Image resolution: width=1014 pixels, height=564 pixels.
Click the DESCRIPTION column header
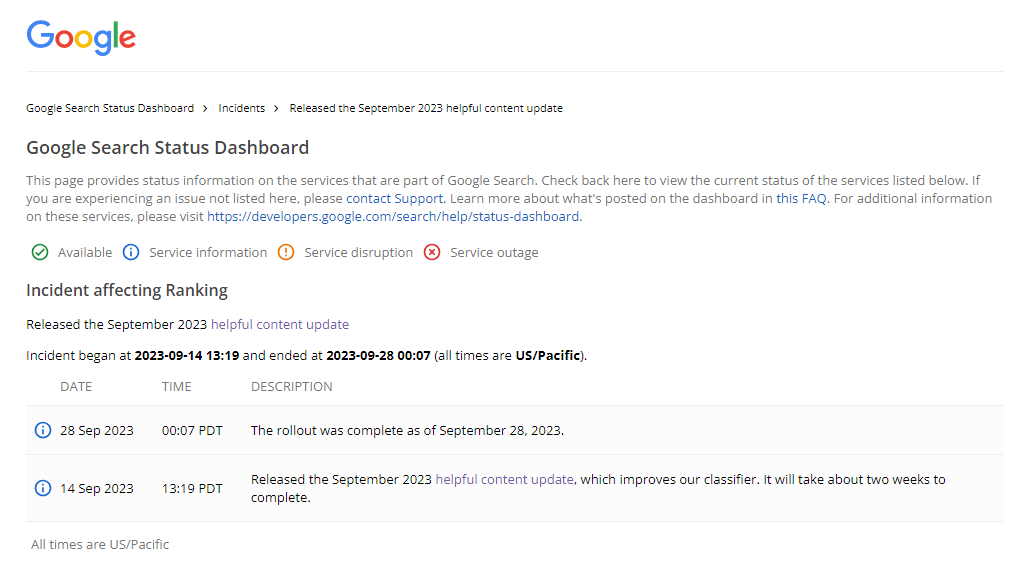click(292, 386)
